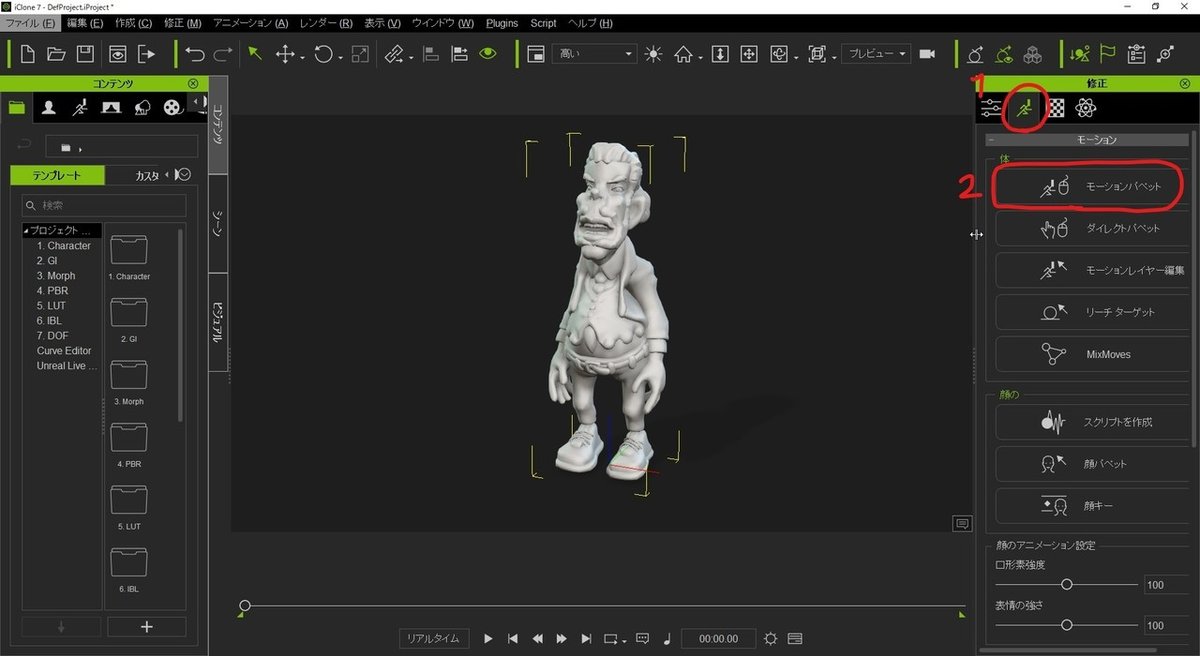Click the Link tool icon
This screenshot has width=1200, height=656.
395,54
